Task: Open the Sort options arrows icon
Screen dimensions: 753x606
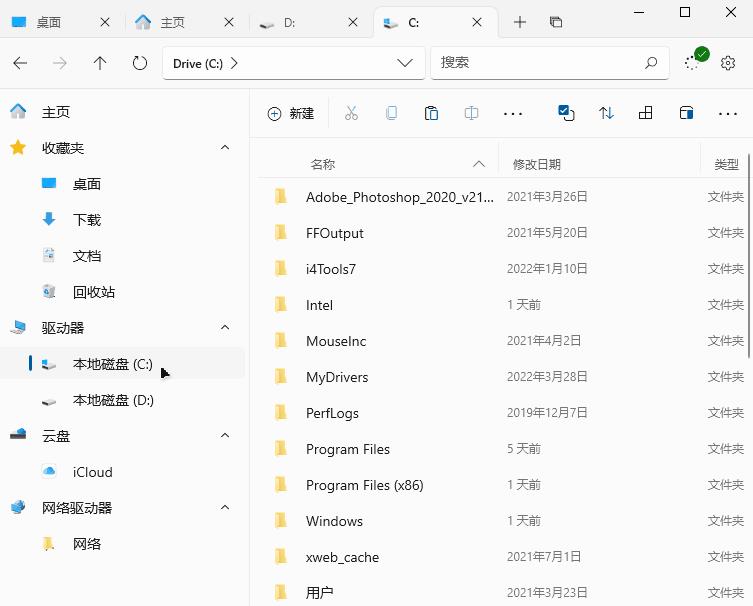Action: [606, 114]
